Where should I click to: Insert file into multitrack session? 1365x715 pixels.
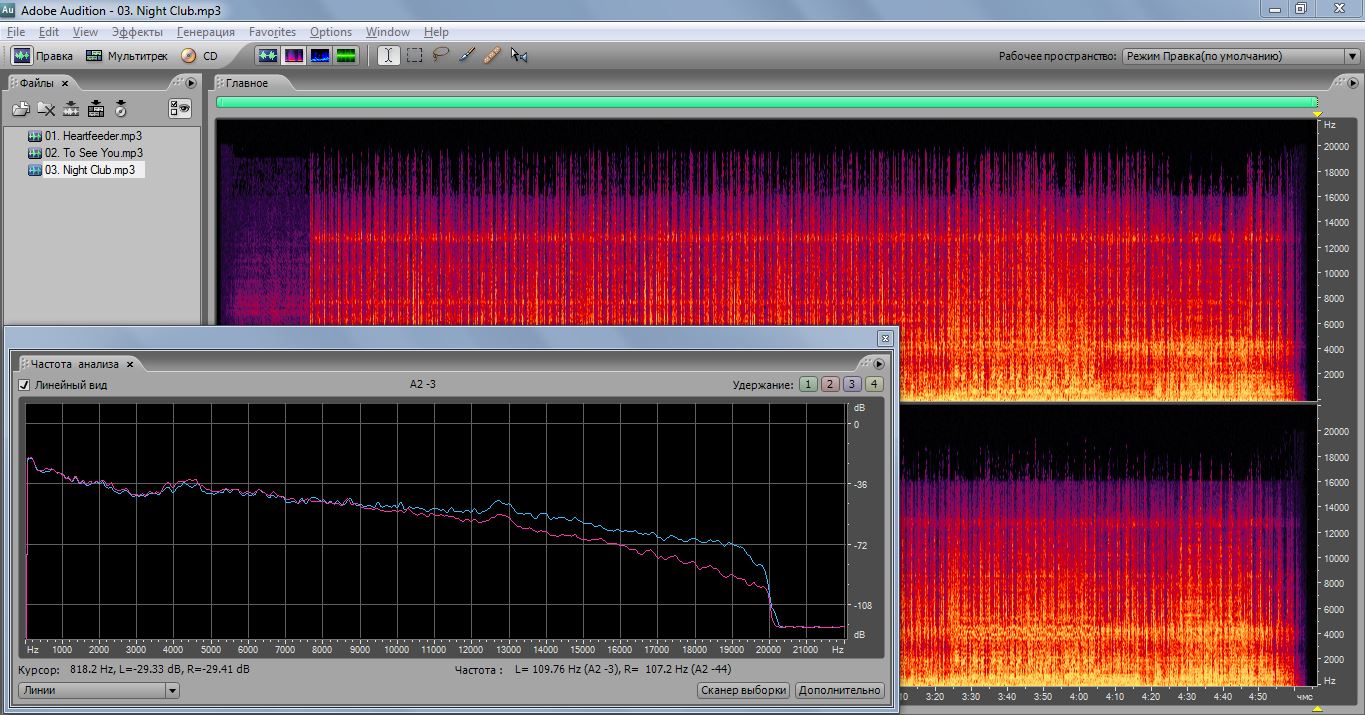(96, 109)
